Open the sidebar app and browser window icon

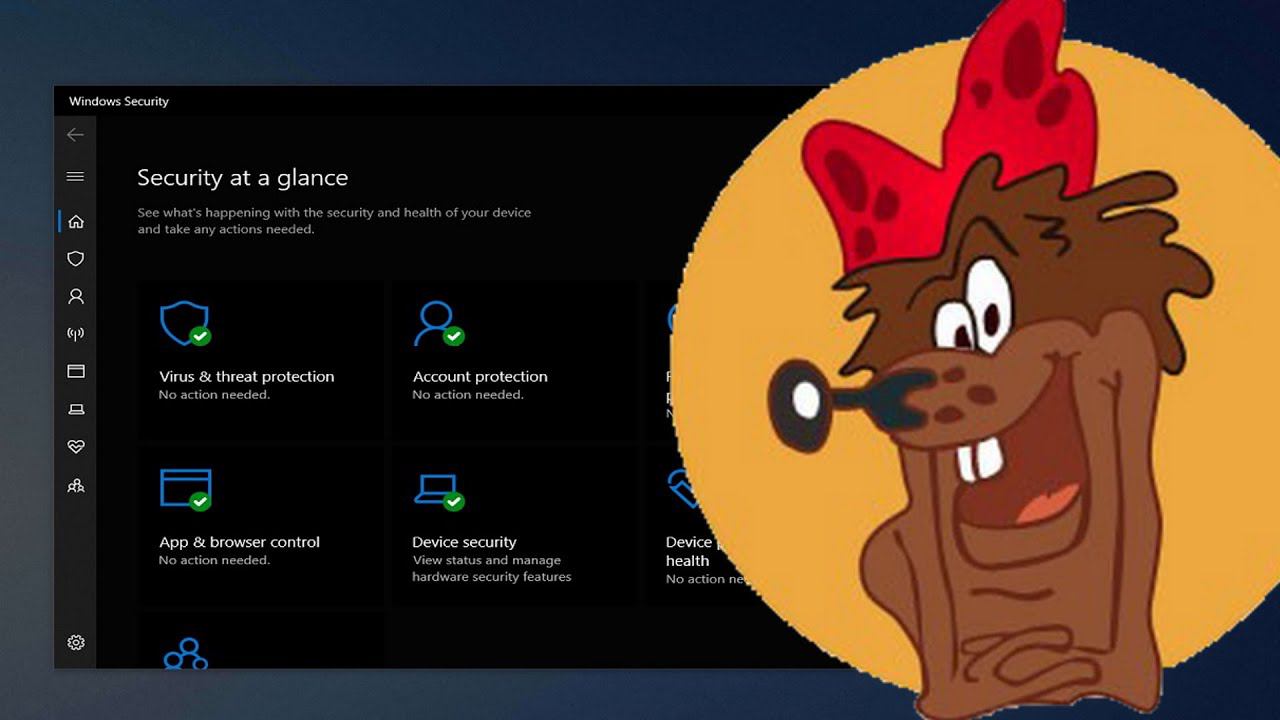[x=76, y=371]
